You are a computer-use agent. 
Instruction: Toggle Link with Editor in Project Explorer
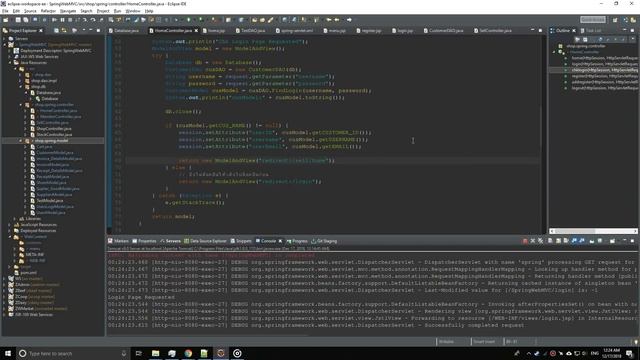click(64, 31)
